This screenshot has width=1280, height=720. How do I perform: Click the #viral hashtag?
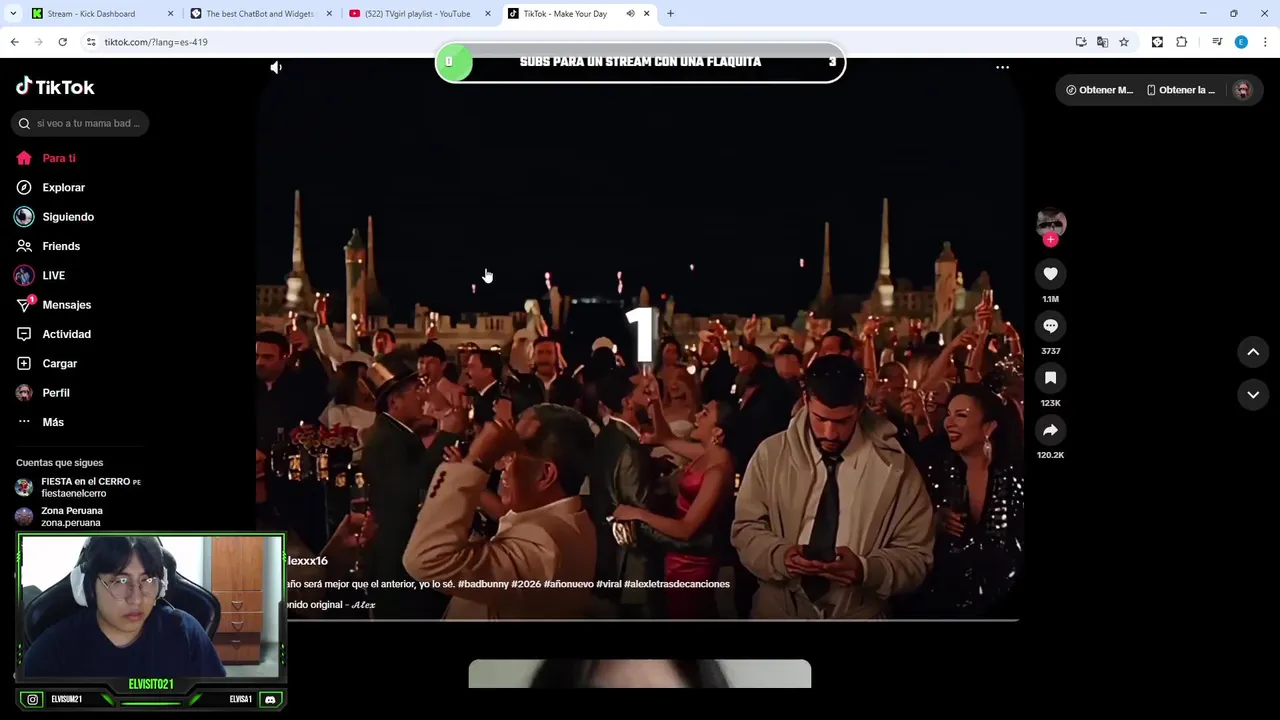point(608,584)
